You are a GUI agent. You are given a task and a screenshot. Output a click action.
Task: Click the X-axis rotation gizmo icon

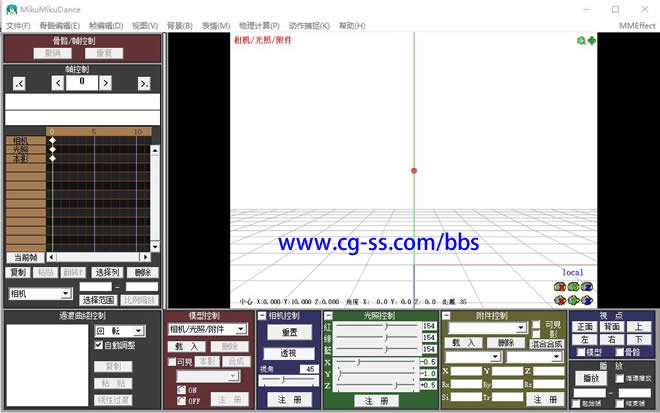click(x=559, y=288)
